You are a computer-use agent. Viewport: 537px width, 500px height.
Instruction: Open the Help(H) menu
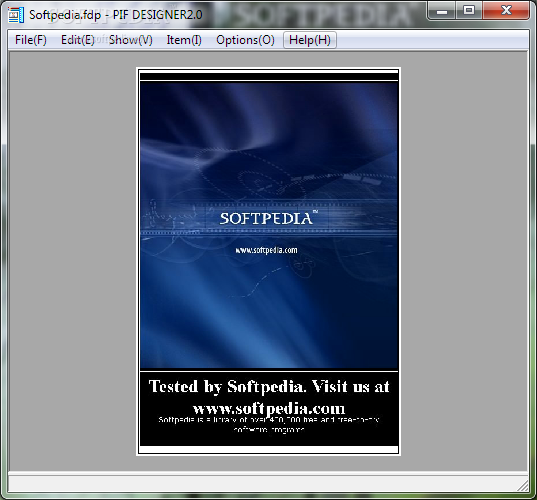pyautogui.click(x=310, y=40)
